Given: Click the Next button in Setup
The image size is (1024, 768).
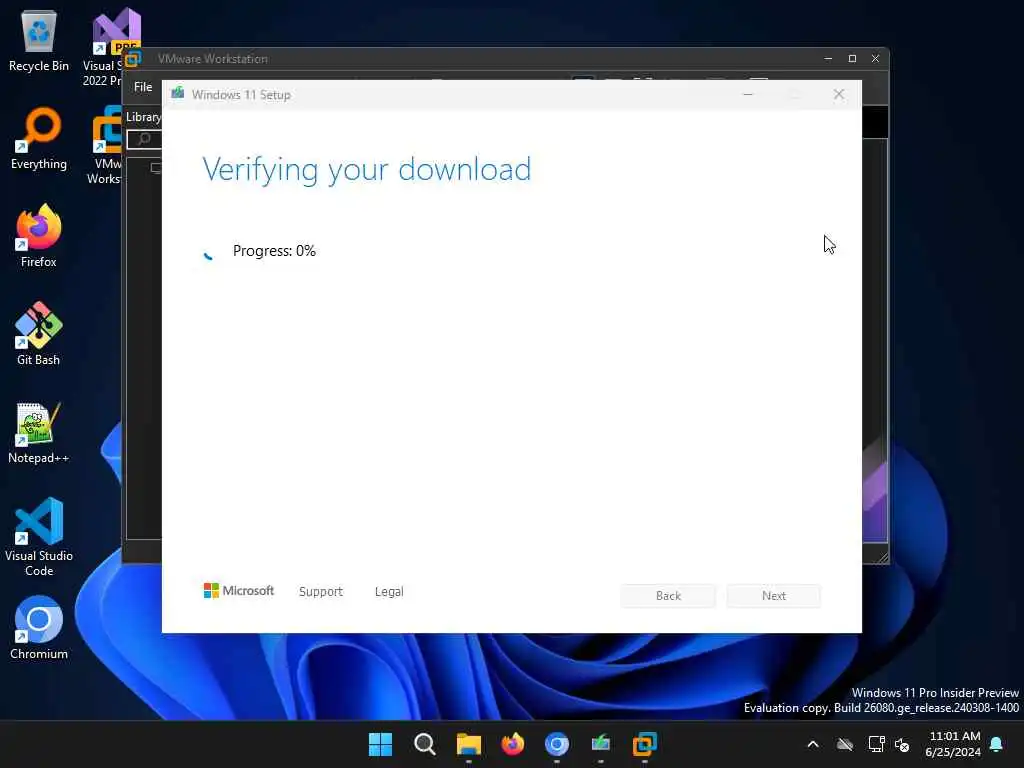Looking at the screenshot, I should 774,596.
